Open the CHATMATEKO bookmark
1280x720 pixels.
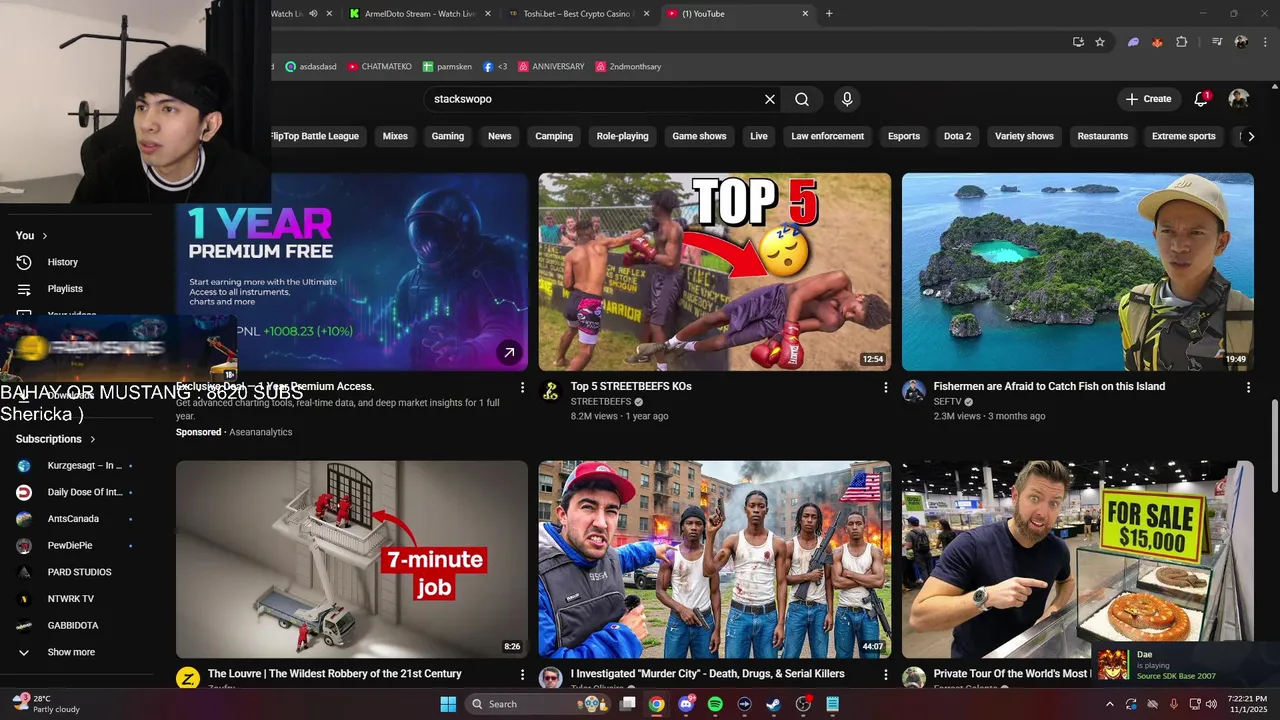380,66
